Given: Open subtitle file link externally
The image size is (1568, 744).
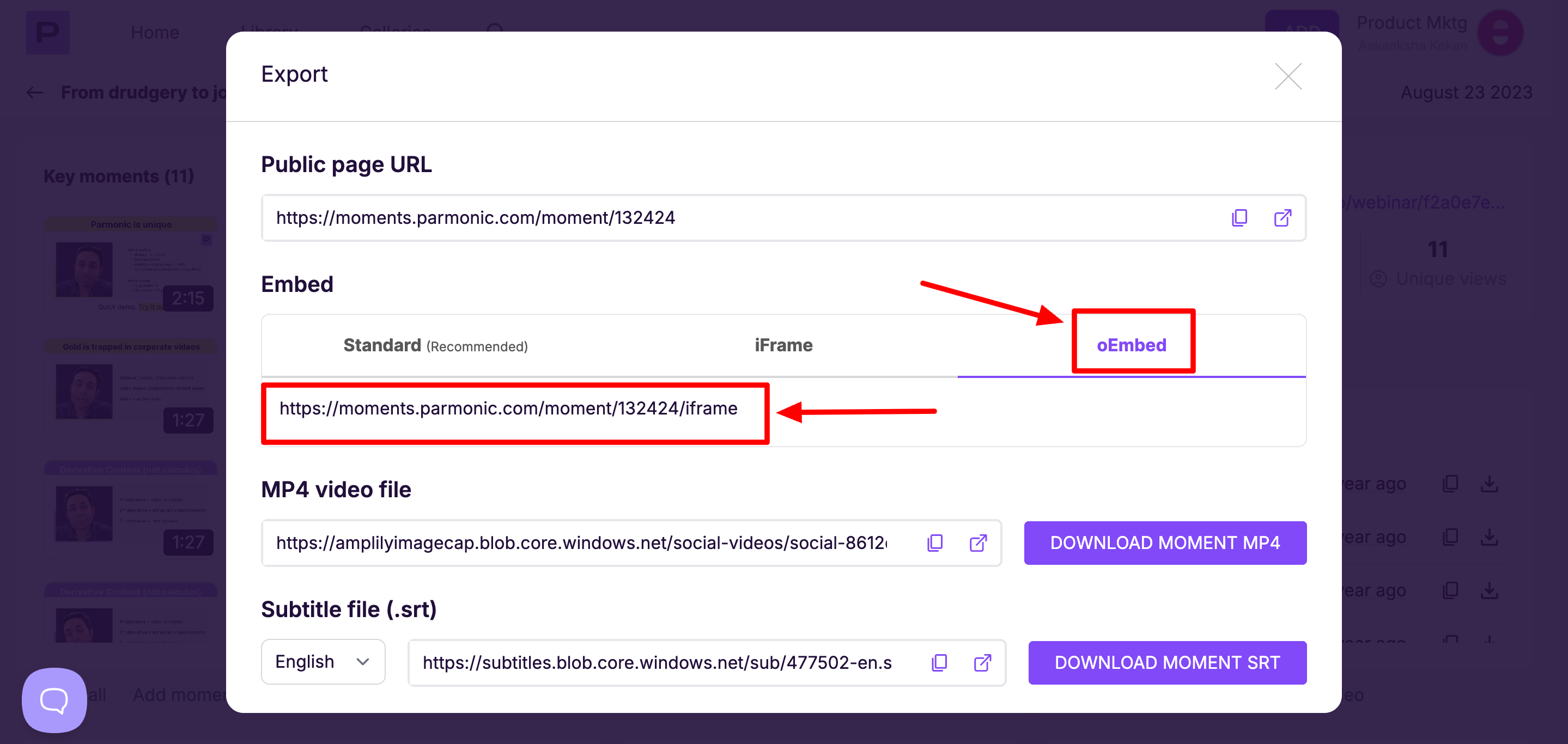Looking at the screenshot, I should (x=982, y=662).
